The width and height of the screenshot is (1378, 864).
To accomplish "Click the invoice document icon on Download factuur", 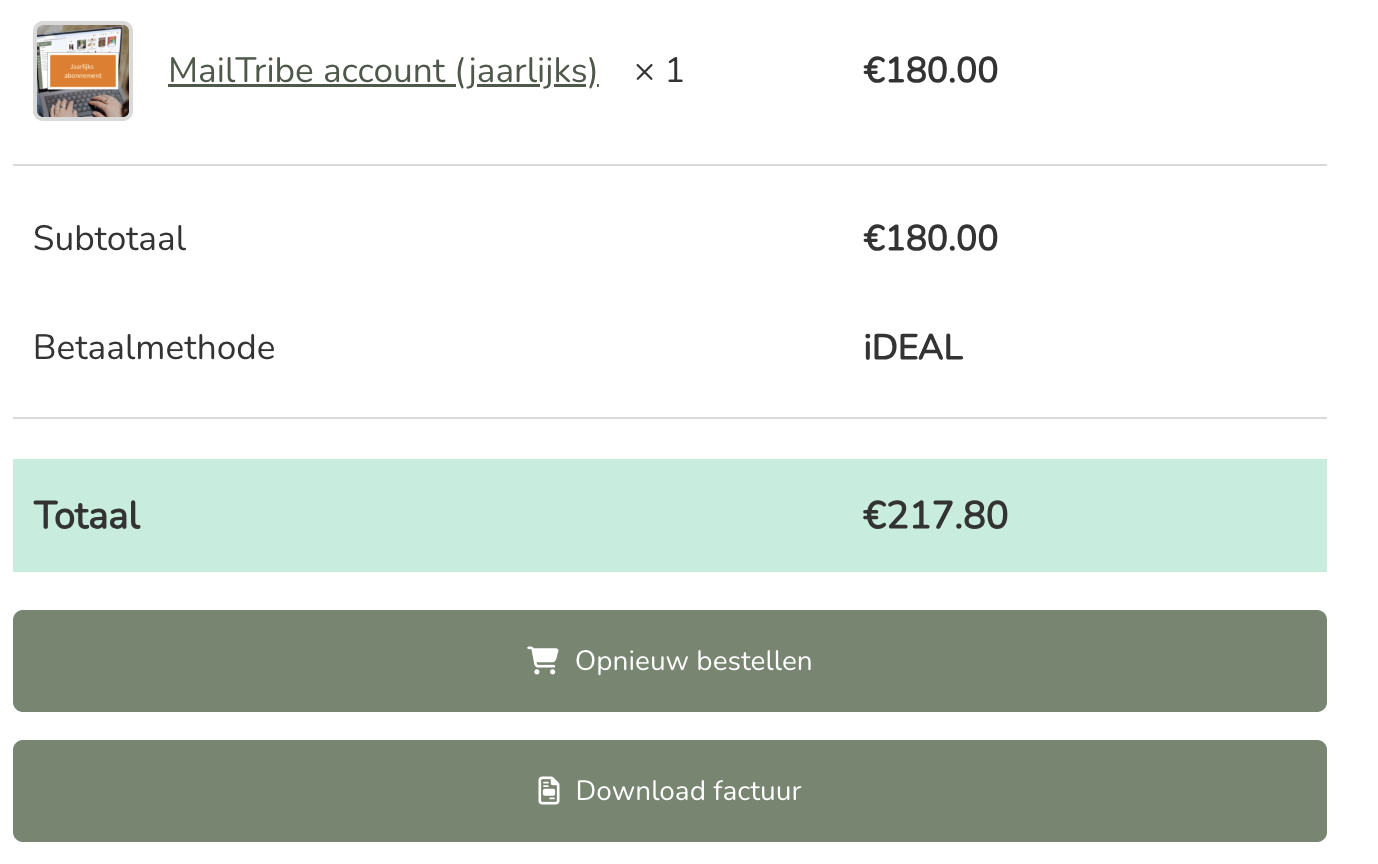I will click(x=547, y=790).
